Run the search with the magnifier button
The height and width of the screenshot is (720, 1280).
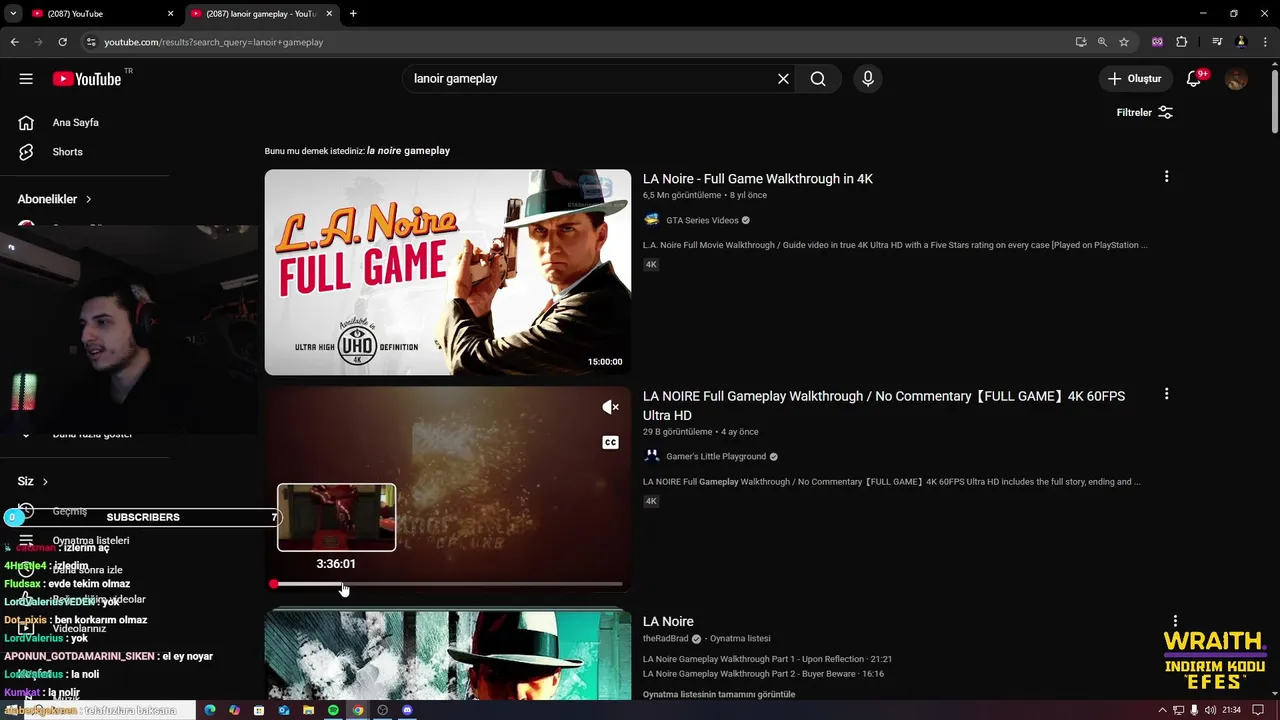[x=818, y=79]
